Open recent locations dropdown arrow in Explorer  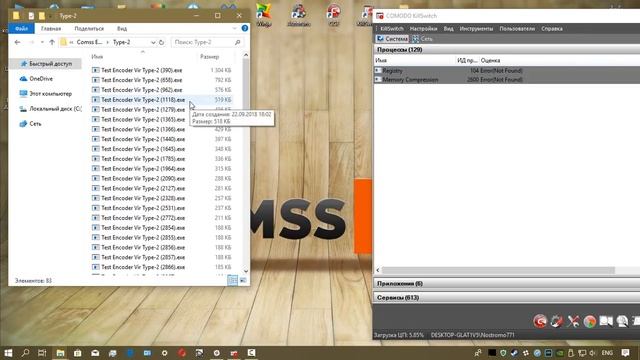(x=42, y=42)
